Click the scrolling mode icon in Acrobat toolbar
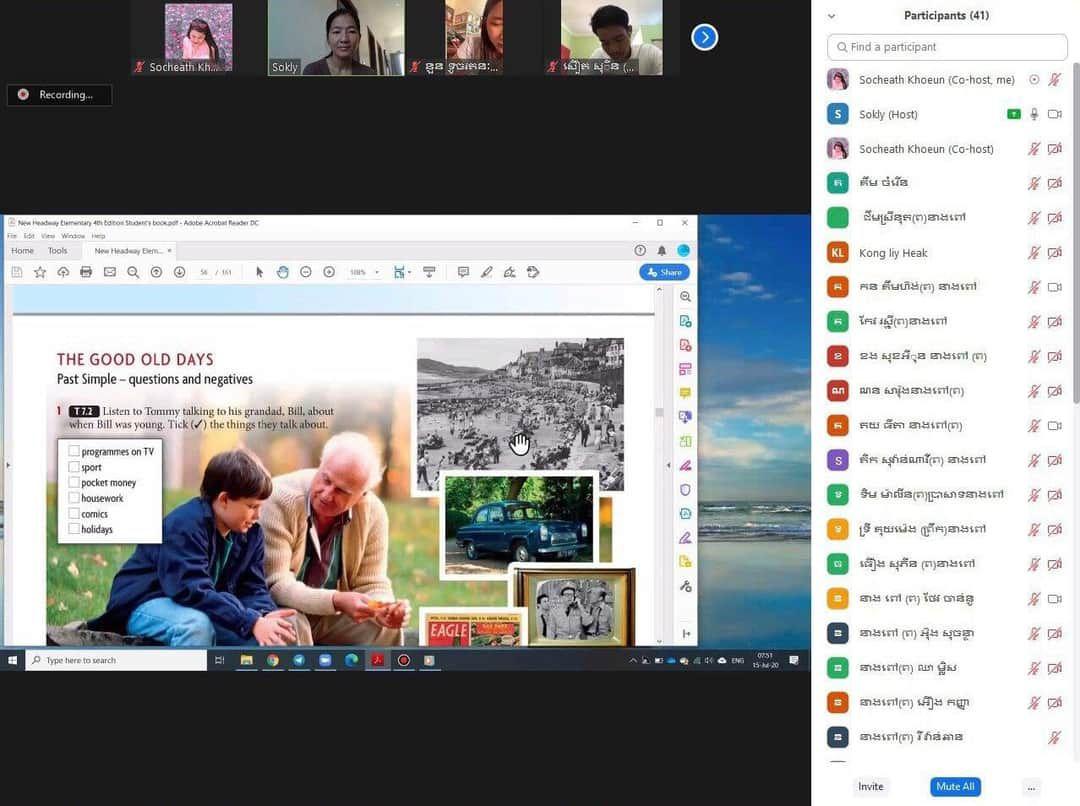This screenshot has width=1080, height=806. pos(429,272)
